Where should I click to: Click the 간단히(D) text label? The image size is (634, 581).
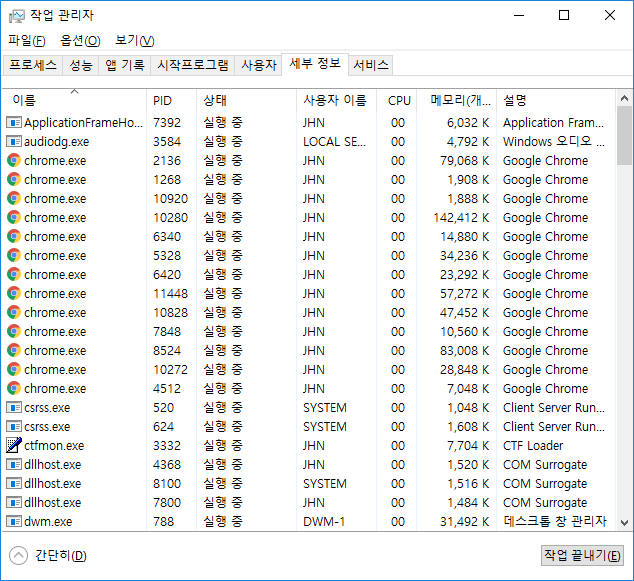point(61,556)
